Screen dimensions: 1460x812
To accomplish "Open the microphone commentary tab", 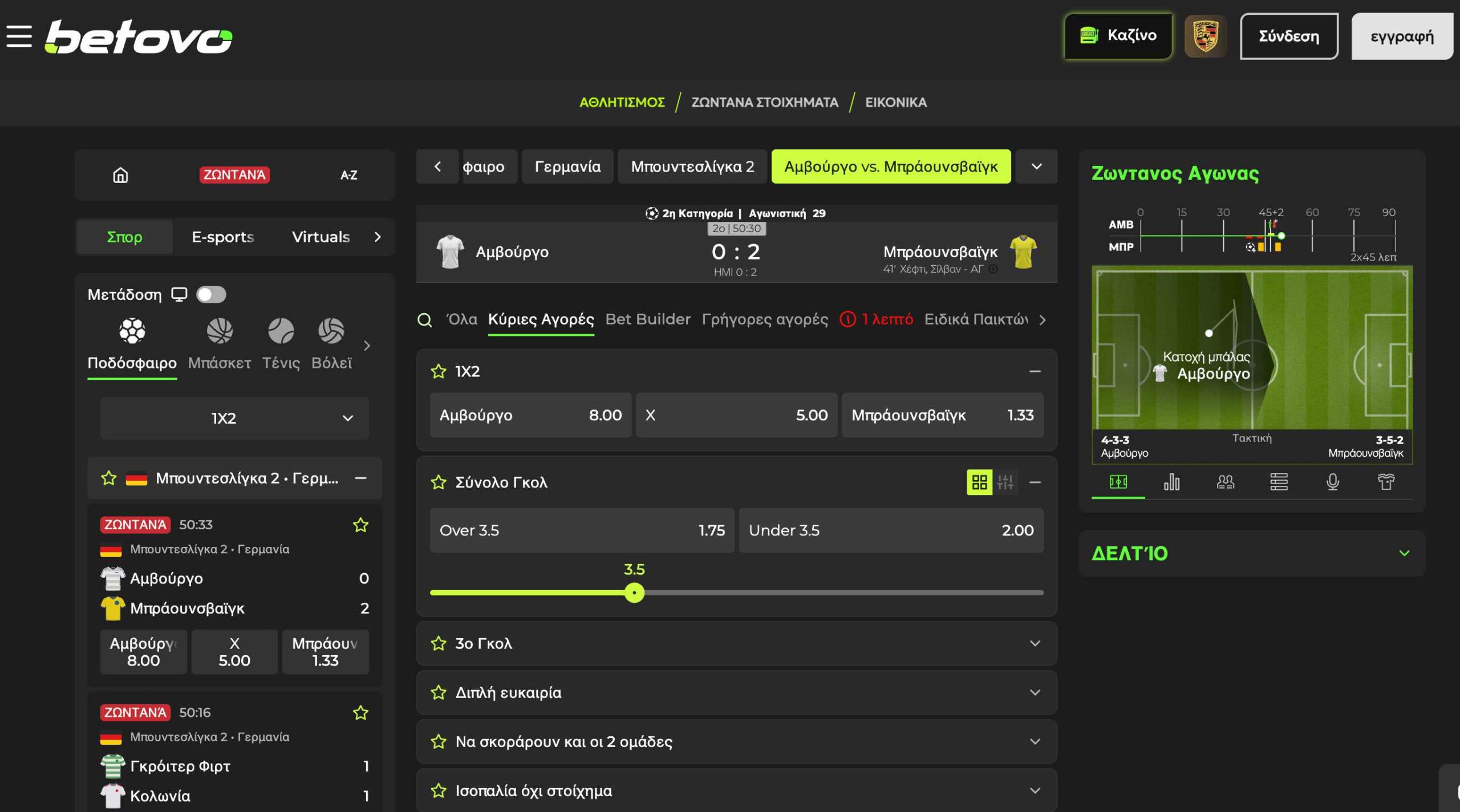I will pos(1332,482).
